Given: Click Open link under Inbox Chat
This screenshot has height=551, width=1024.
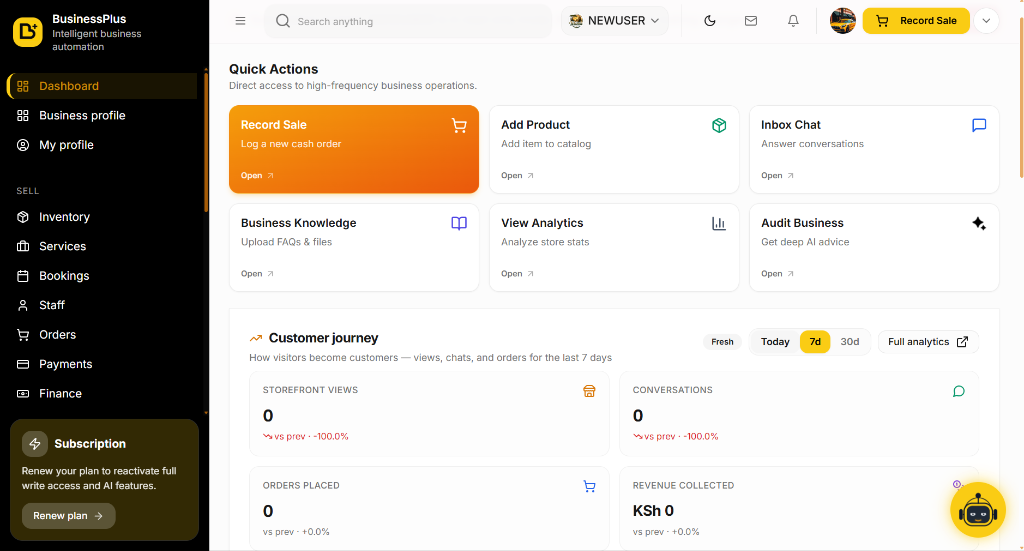Looking at the screenshot, I should pos(777,176).
